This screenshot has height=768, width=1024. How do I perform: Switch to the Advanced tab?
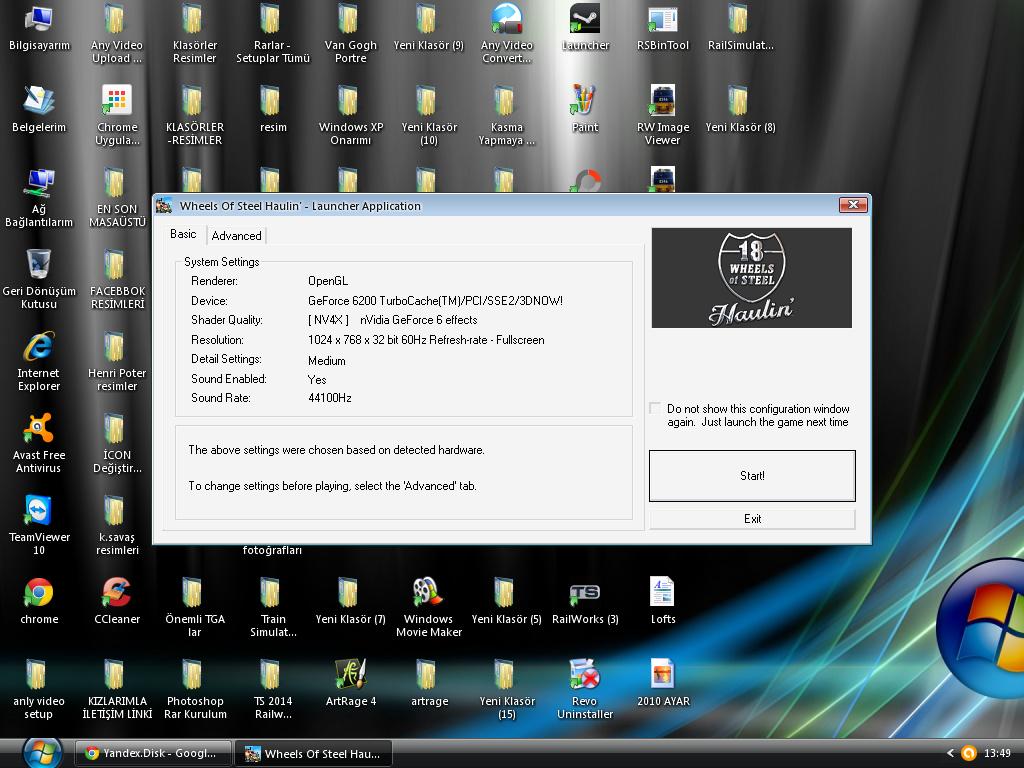(x=236, y=236)
